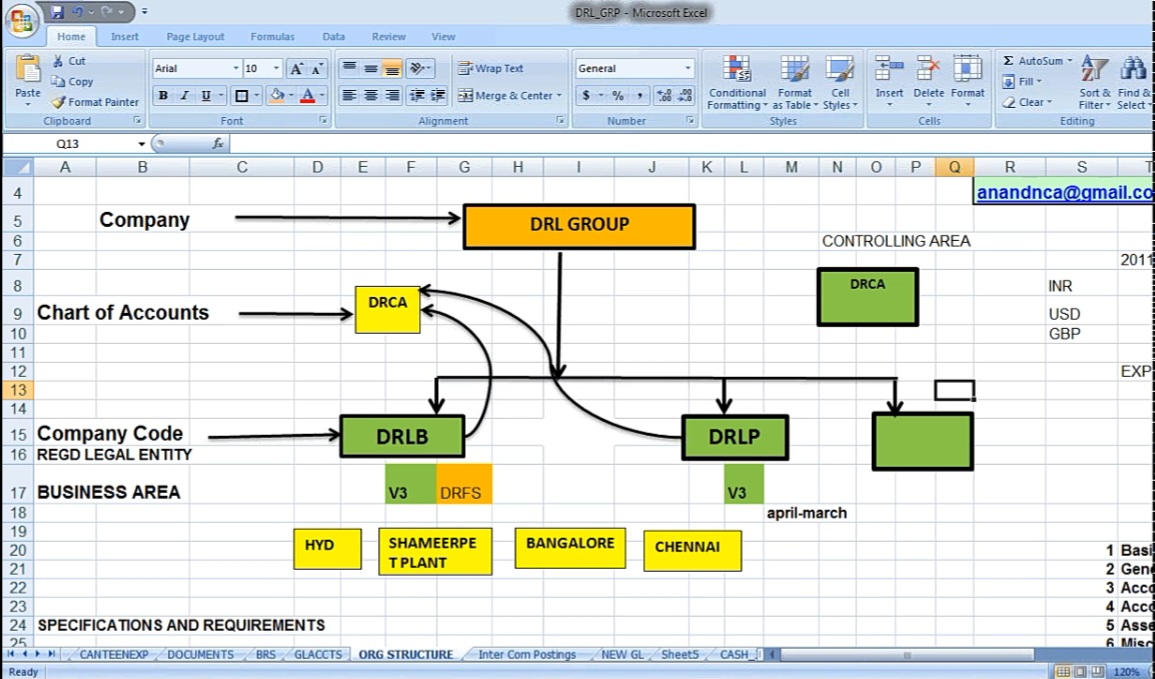
Task: Decrease font size with Shrink Font
Action: (x=317, y=68)
